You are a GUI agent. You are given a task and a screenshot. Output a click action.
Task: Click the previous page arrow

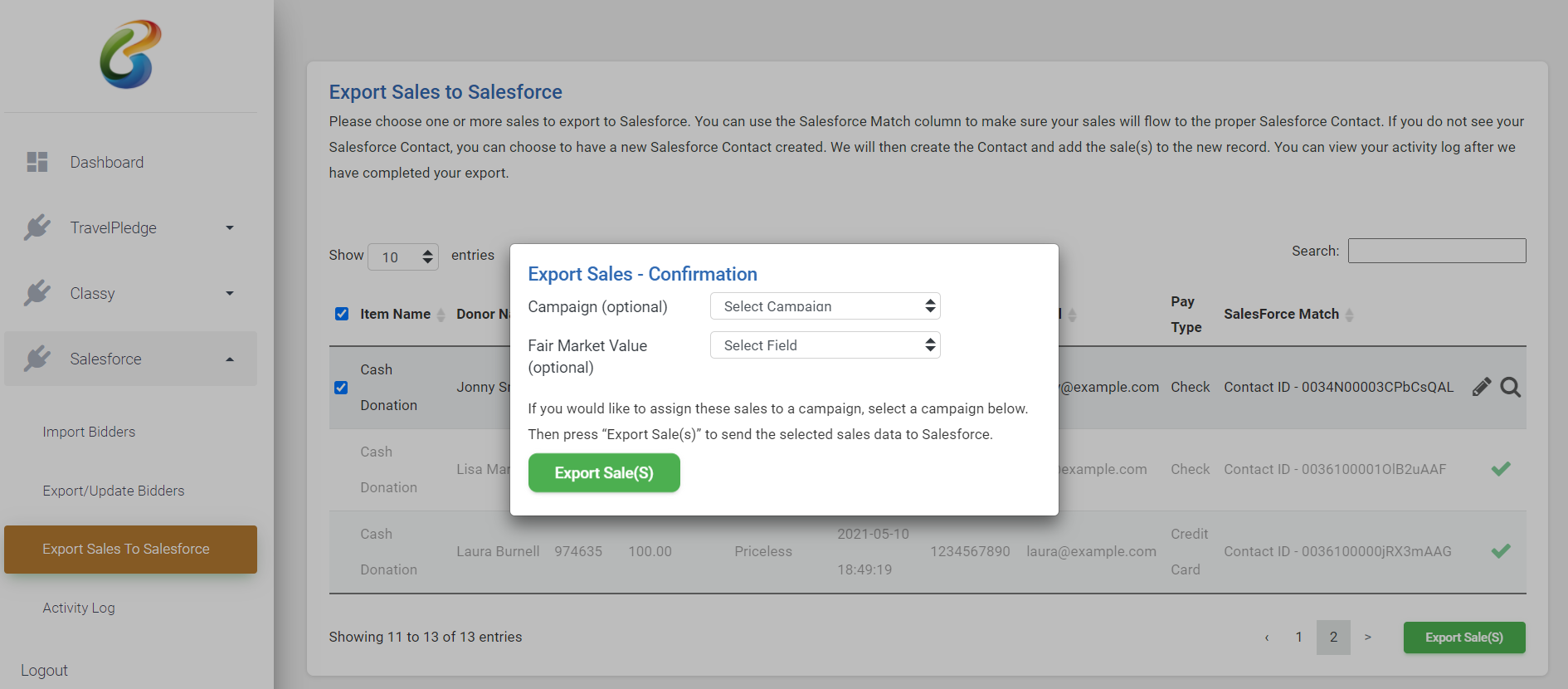[x=1267, y=638]
